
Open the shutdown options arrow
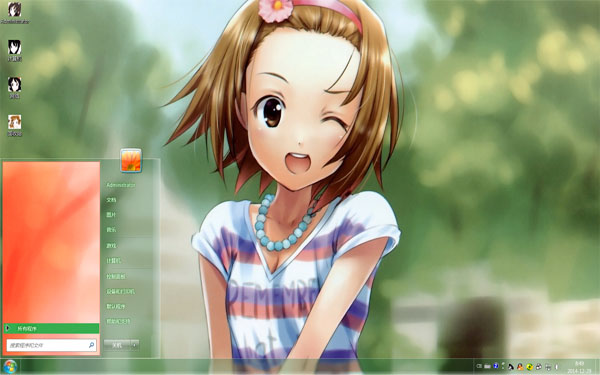click(135, 345)
